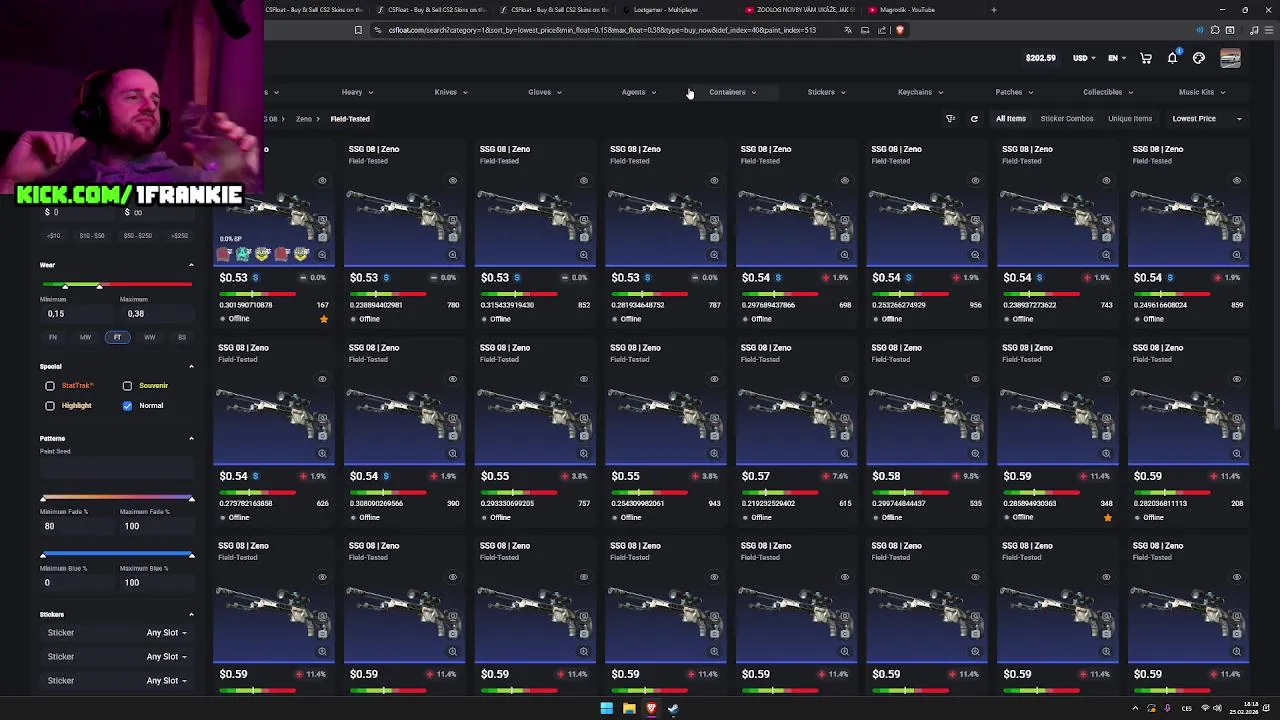The width and height of the screenshot is (1280, 720).
Task: Open the Lowest Price sort dropdown
Action: 1206,119
